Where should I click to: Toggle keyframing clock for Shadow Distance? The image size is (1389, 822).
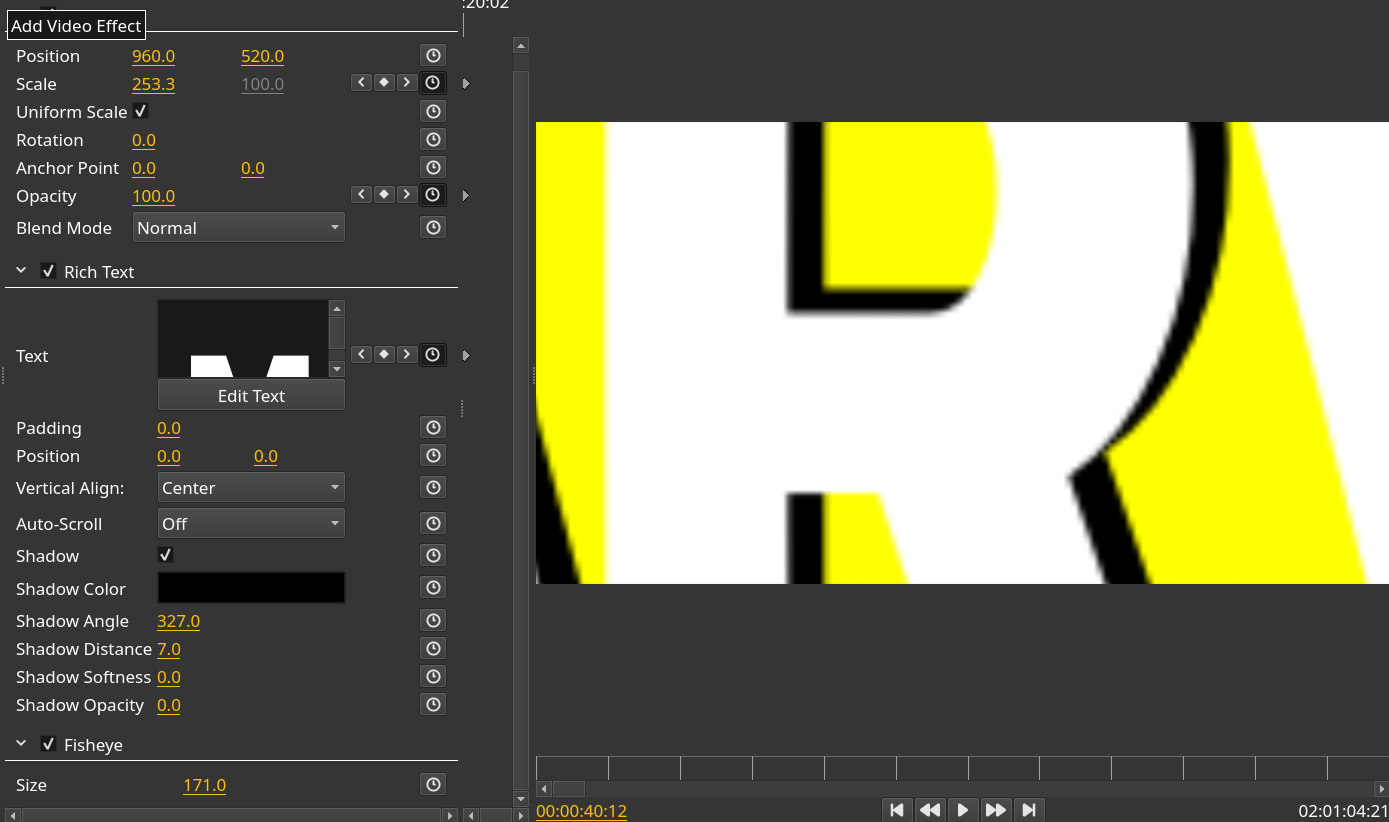[x=433, y=648]
